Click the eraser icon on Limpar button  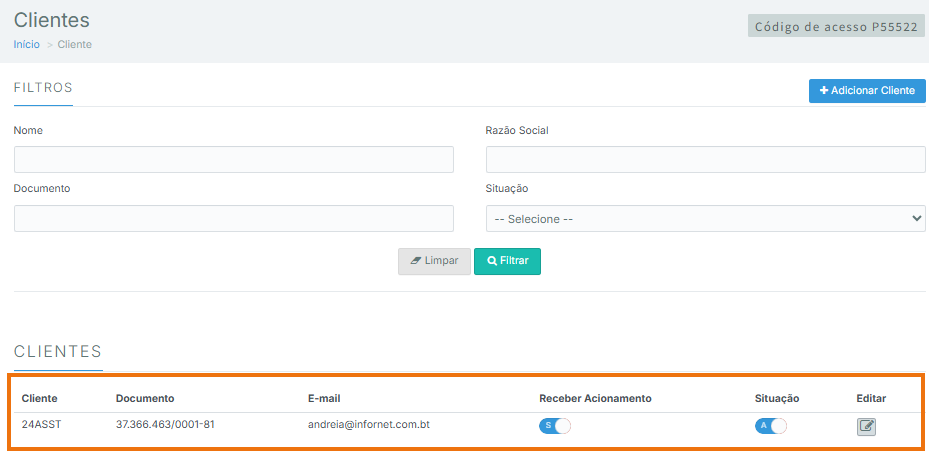point(415,261)
